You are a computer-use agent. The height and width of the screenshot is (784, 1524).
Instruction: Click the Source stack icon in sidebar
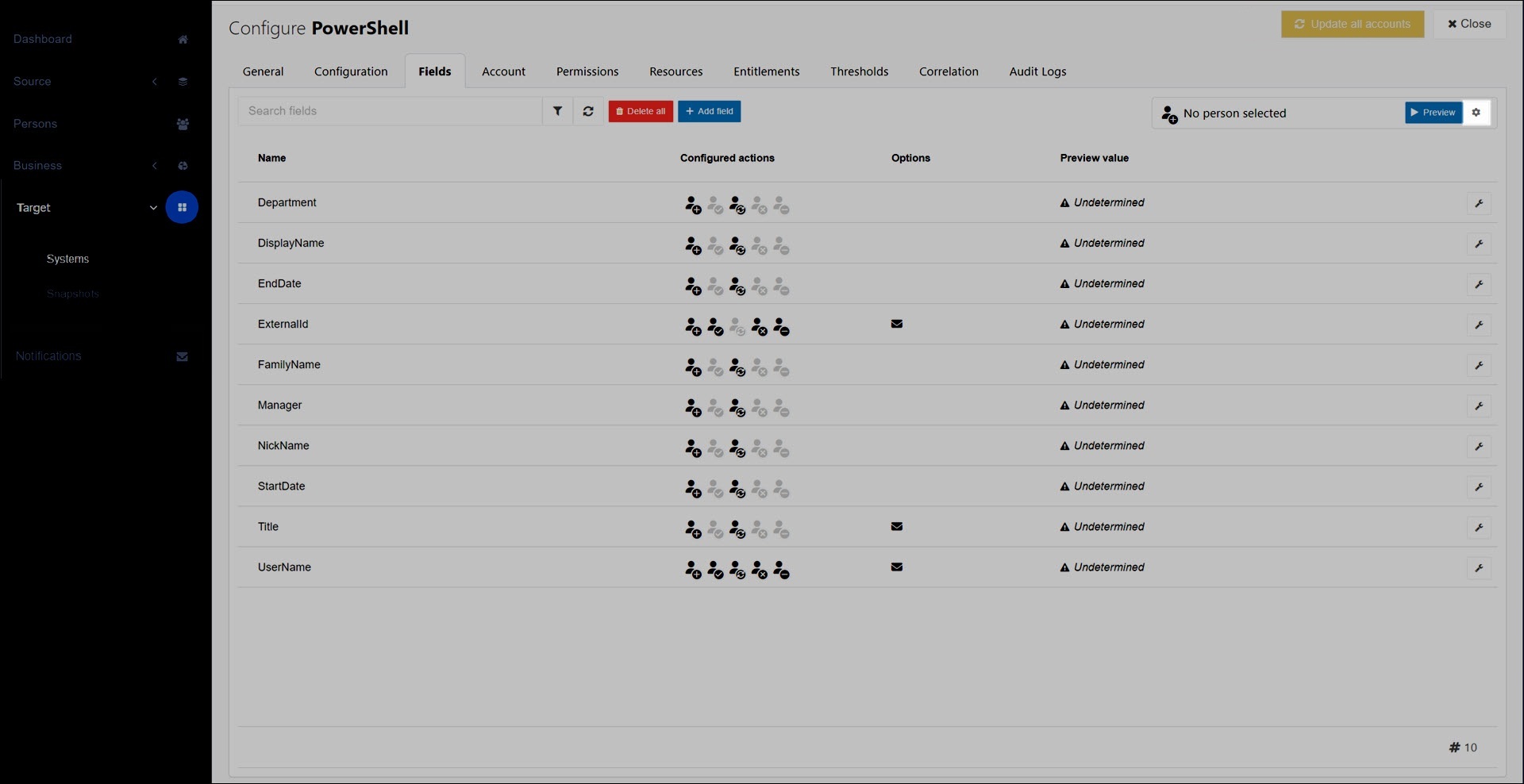pyautogui.click(x=183, y=82)
